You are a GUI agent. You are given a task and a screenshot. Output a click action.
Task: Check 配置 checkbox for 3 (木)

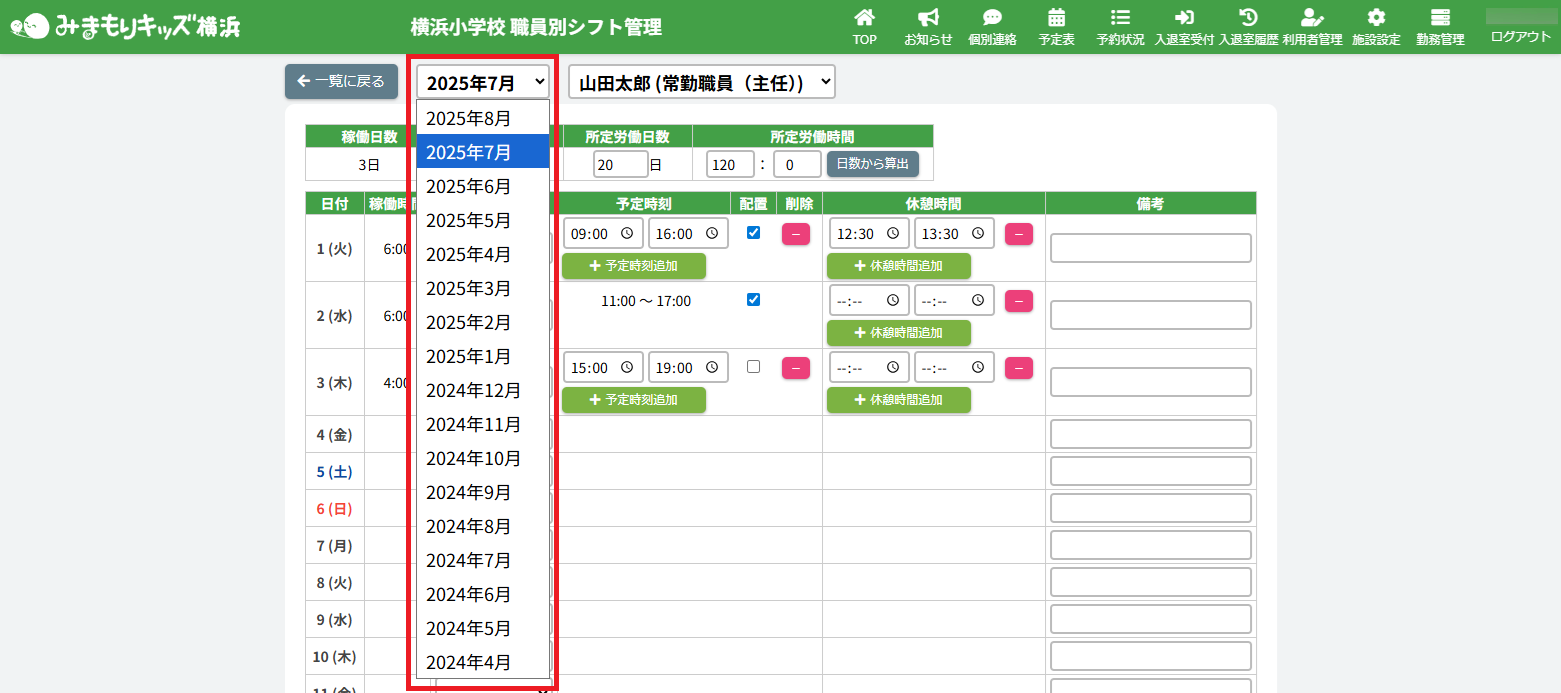[754, 367]
